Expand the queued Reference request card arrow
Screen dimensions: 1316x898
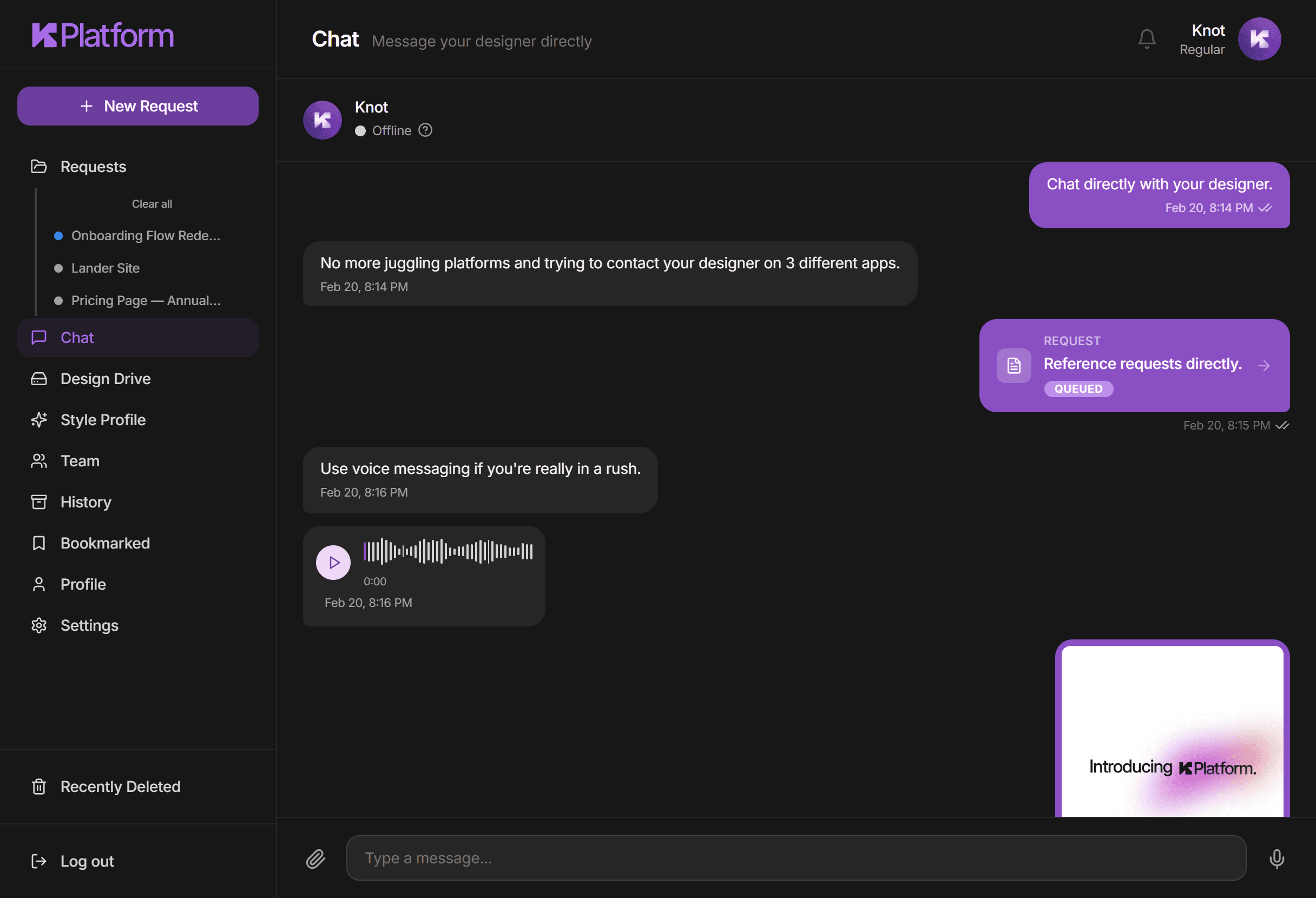click(x=1265, y=366)
